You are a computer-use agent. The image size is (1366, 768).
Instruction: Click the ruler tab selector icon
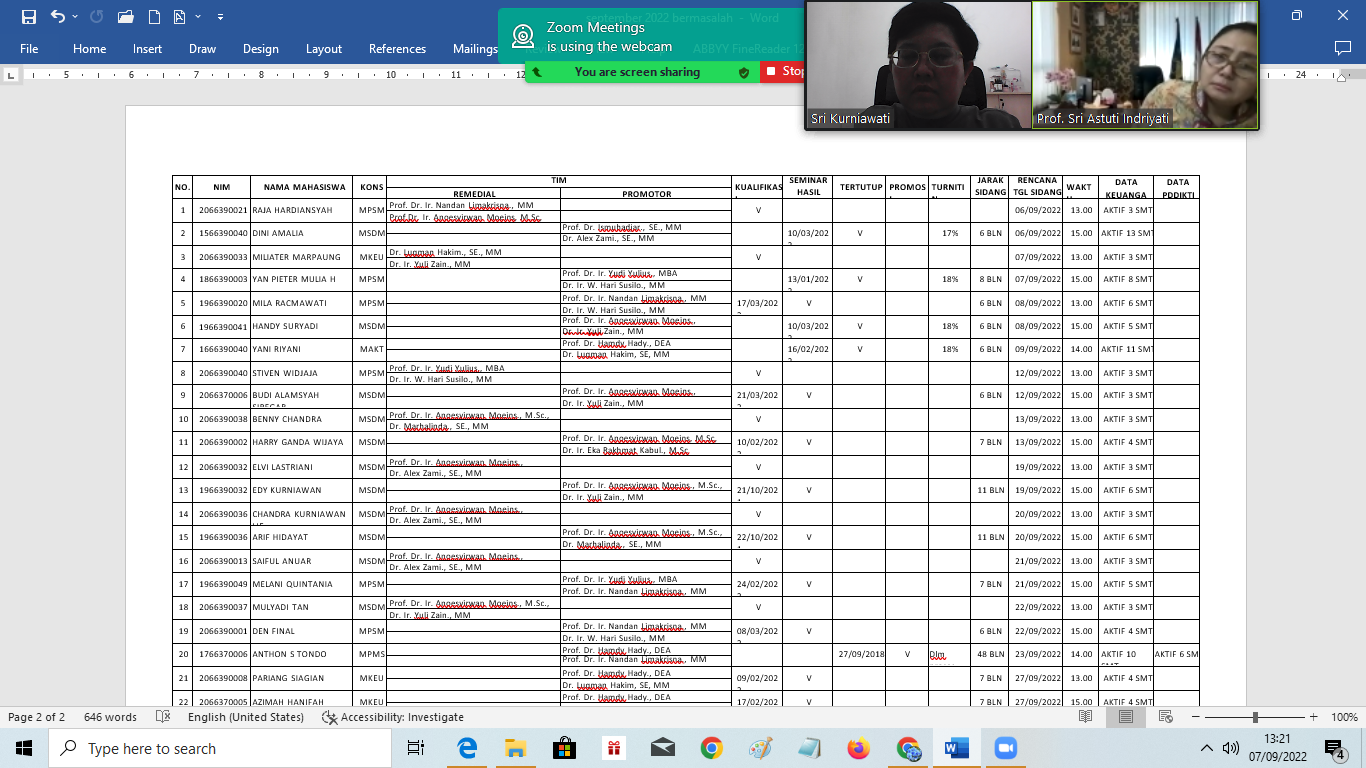(x=10, y=75)
